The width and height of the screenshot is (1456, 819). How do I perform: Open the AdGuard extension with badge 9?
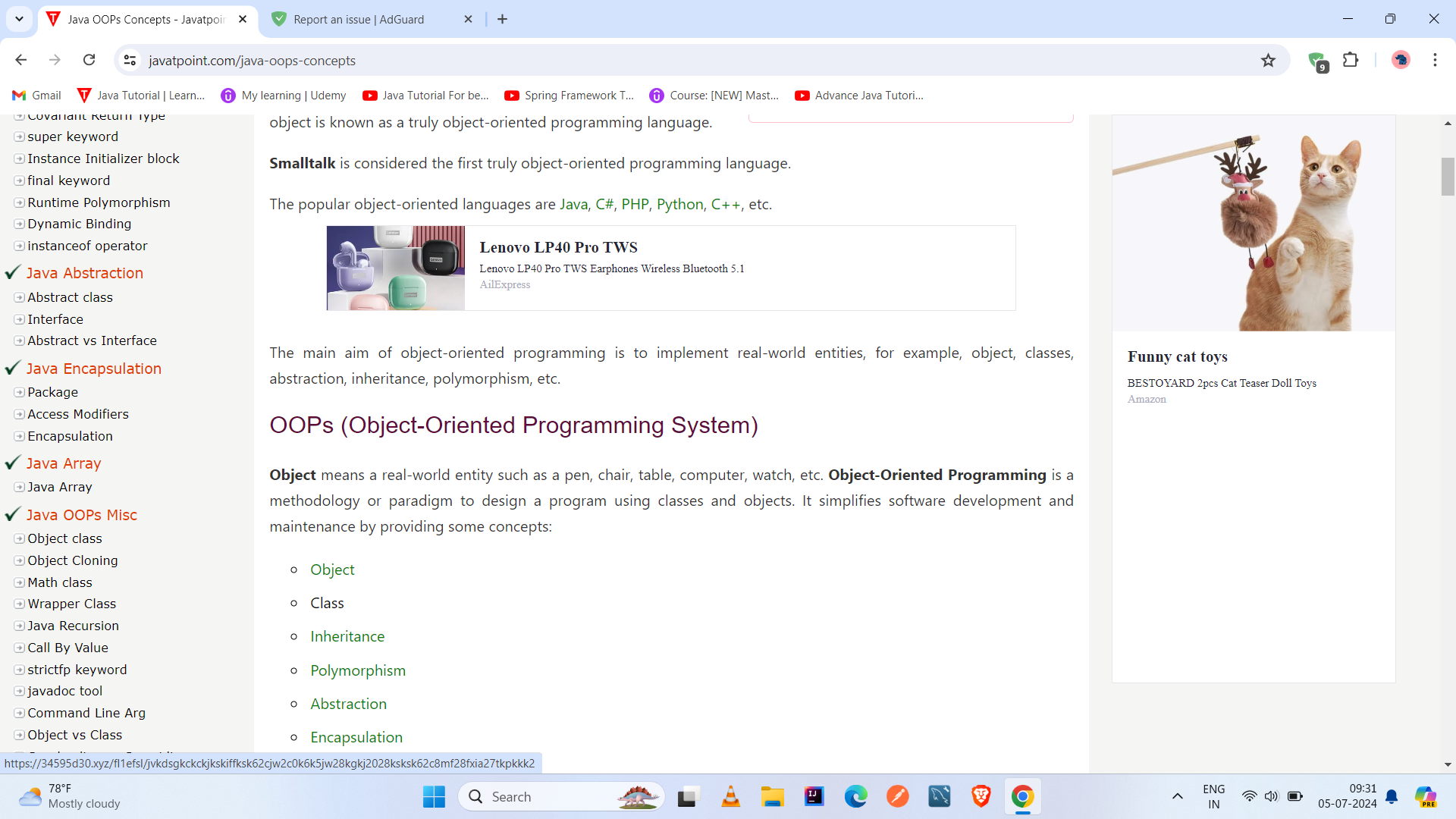tap(1318, 60)
